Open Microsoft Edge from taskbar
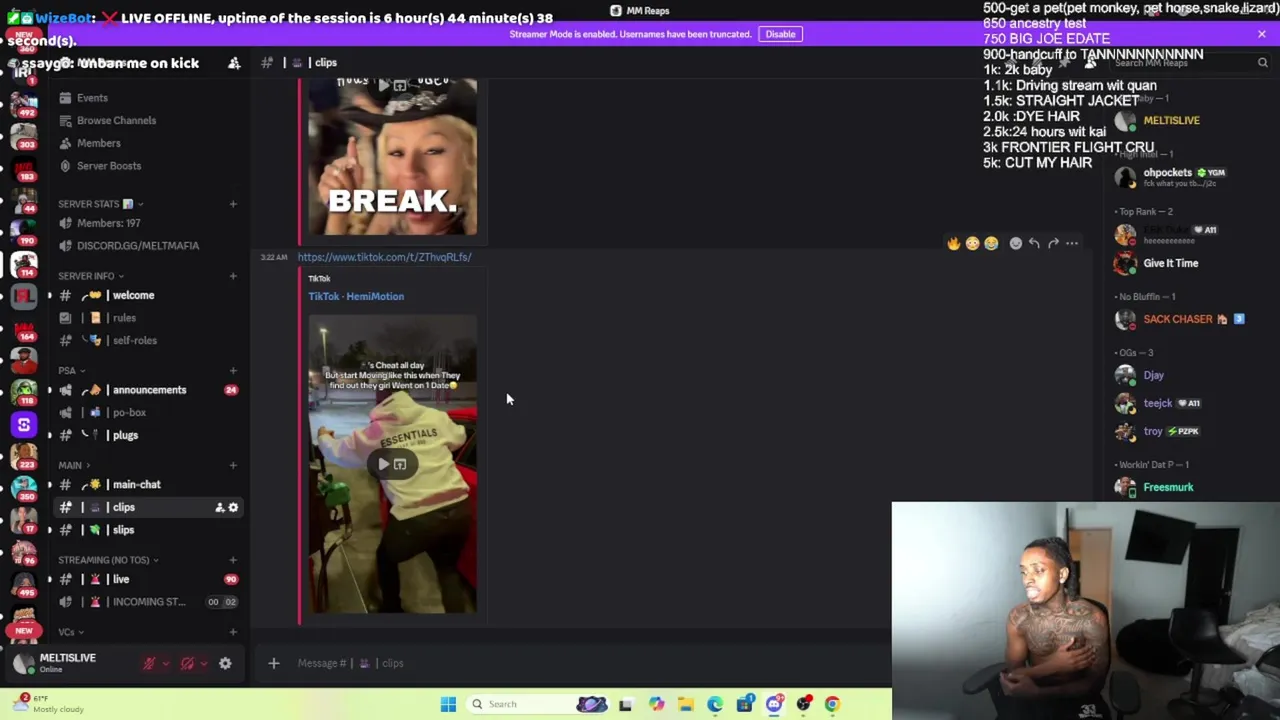The height and width of the screenshot is (720, 1280). (715, 704)
